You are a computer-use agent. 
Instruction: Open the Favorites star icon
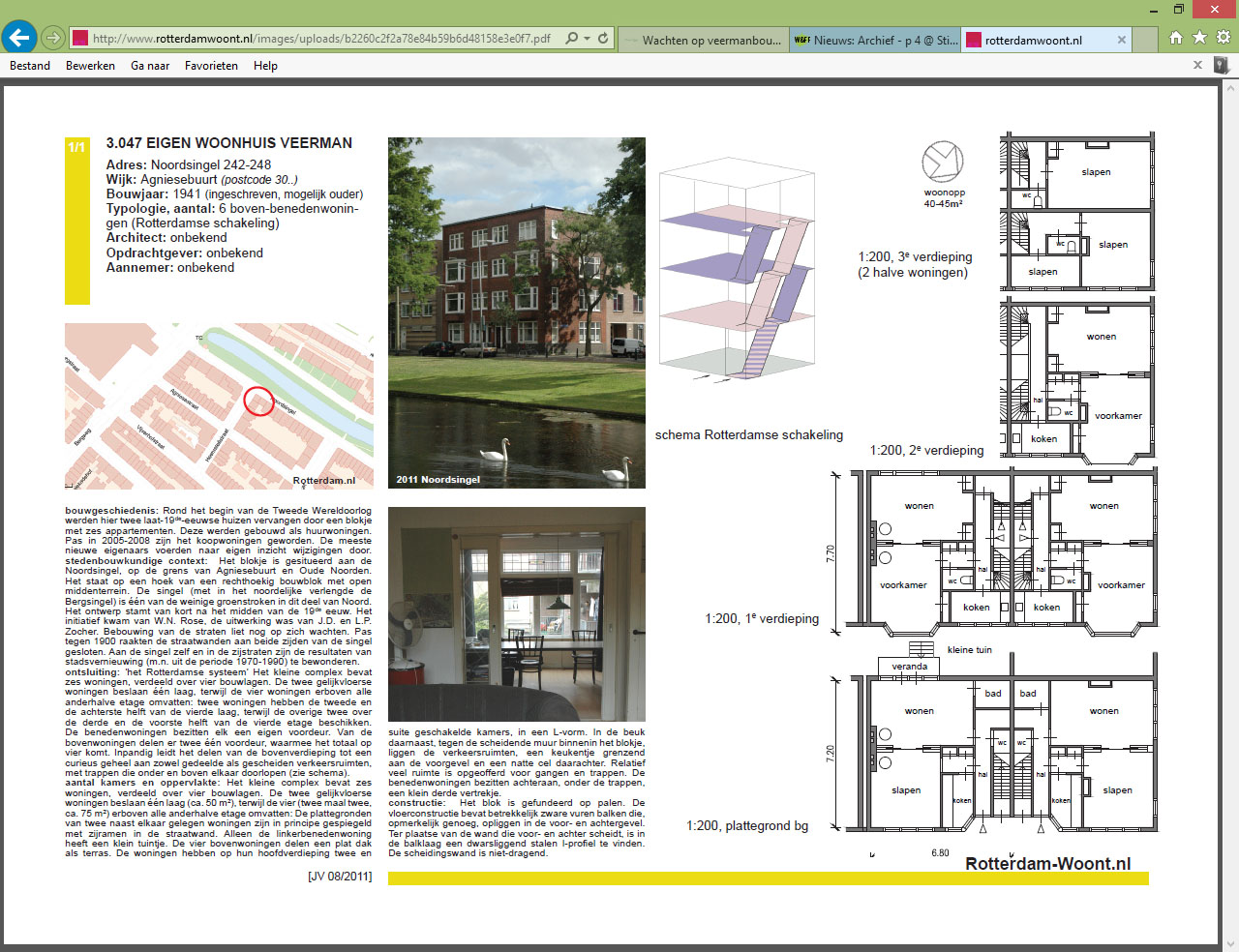tap(1199, 38)
